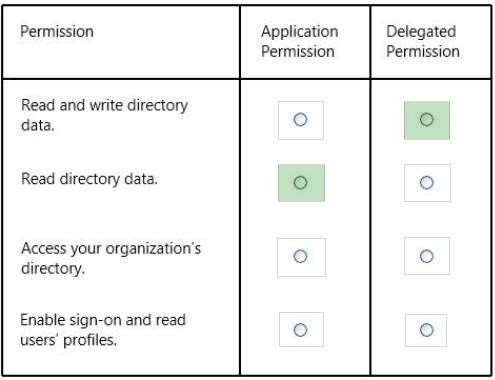The height and width of the screenshot is (380, 495).
Task: Click white box around organization's directory Delegated radio
Action: (x=427, y=256)
